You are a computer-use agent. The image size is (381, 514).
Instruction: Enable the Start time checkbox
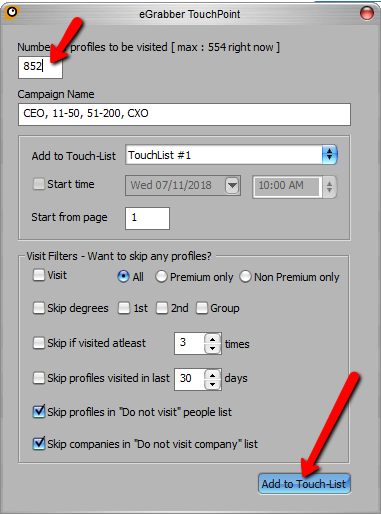click(39, 184)
